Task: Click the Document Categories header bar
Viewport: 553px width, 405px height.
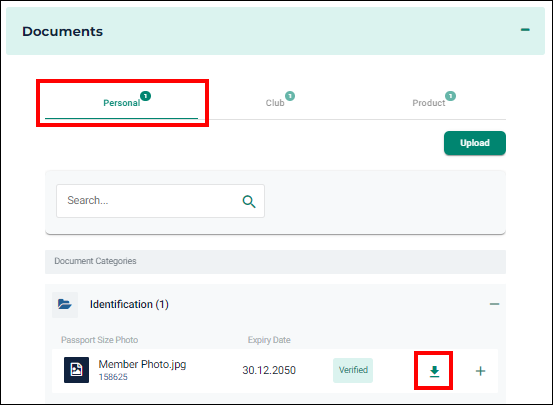Action: click(x=275, y=262)
